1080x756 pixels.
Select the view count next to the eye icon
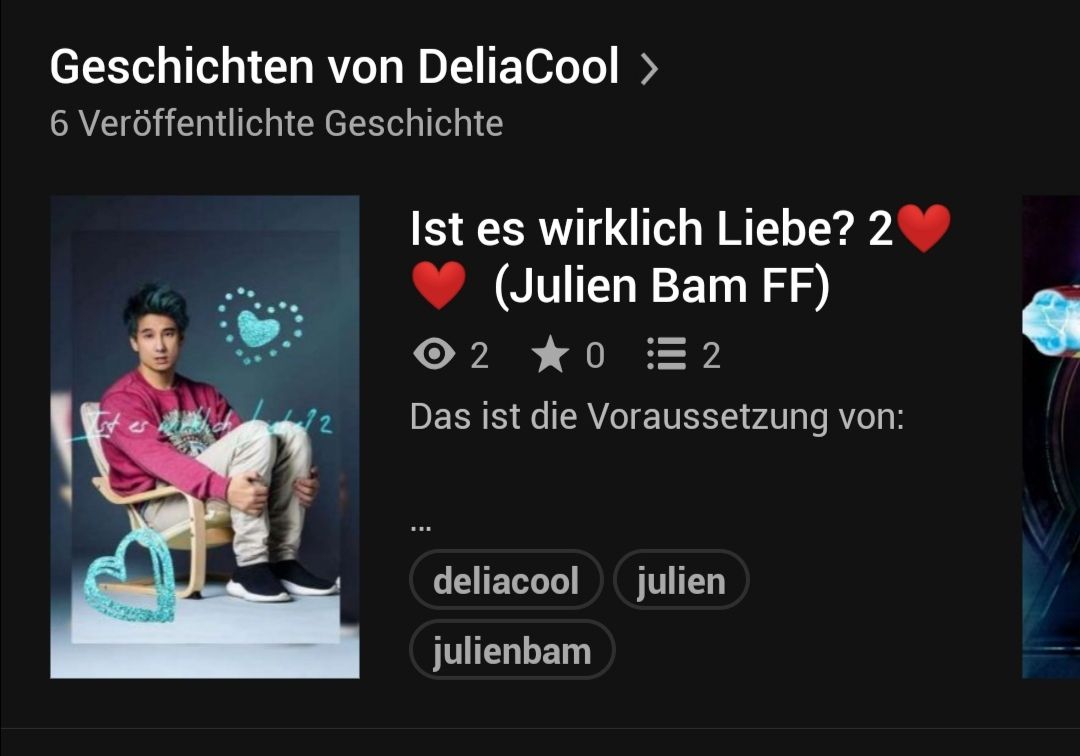tap(479, 356)
